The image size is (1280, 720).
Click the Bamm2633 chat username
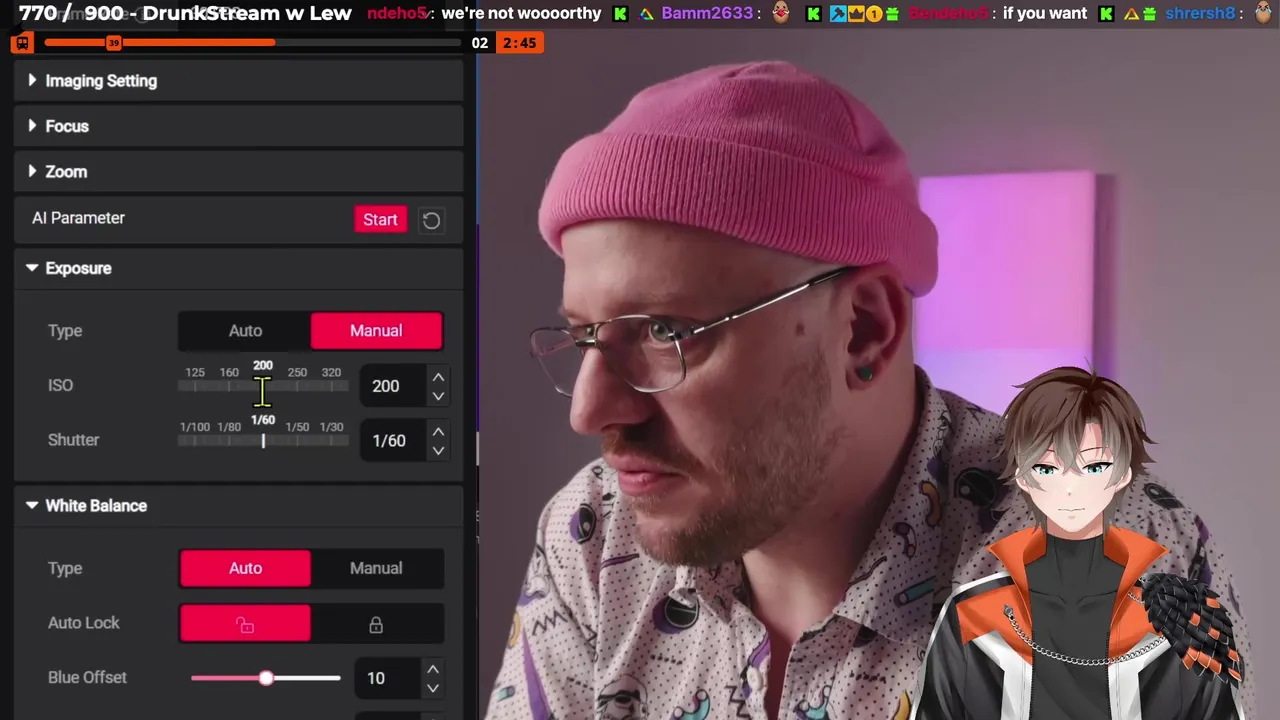point(707,13)
